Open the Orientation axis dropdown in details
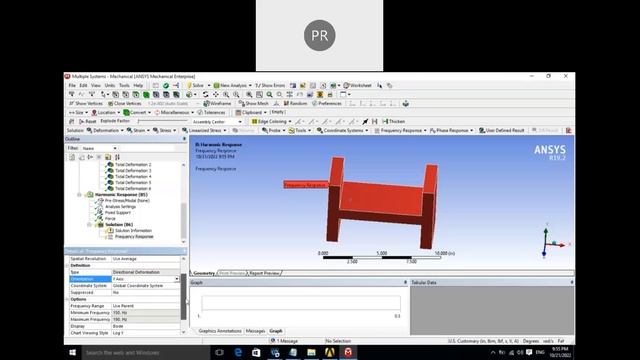Image resolution: width=640 pixels, height=360 pixels. (x=176, y=279)
